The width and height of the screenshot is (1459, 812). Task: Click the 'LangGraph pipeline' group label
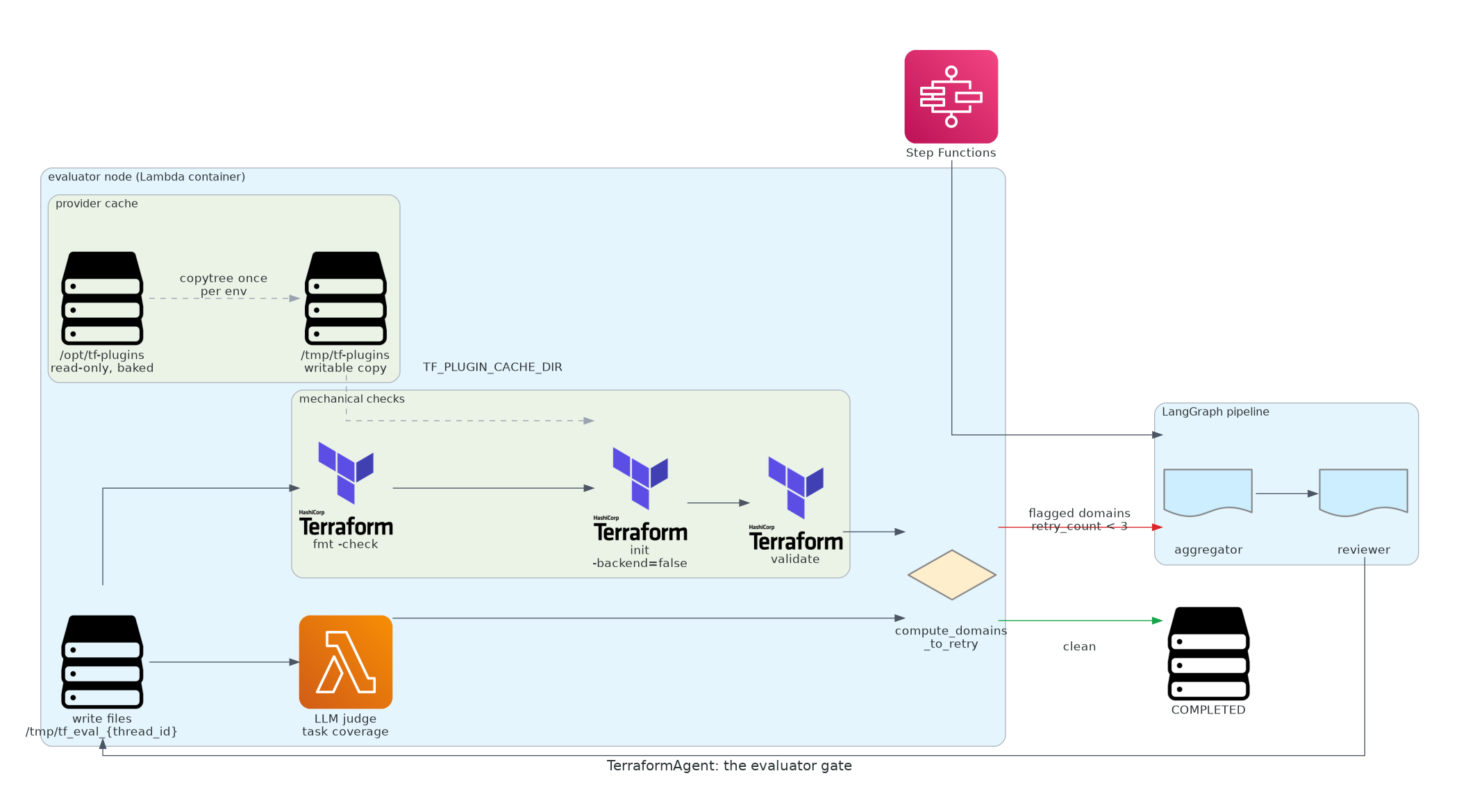pyautogui.click(x=1215, y=412)
